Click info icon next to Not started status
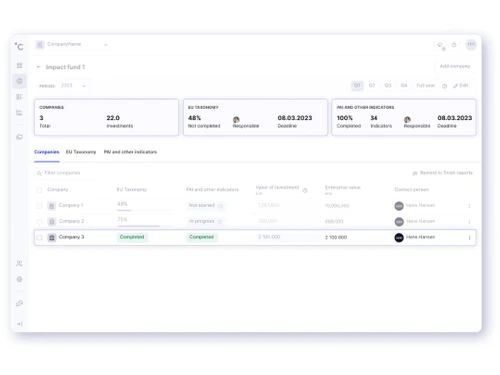Image resolution: width=500 pixels, height=375 pixels. click(x=220, y=206)
